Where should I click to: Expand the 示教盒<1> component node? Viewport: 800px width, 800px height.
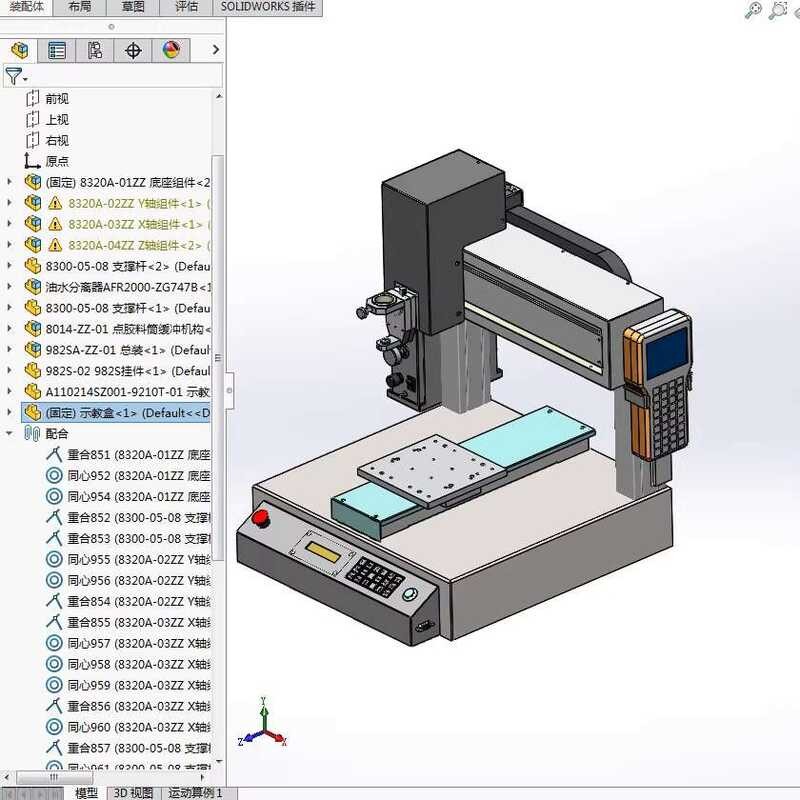click(x=10, y=413)
